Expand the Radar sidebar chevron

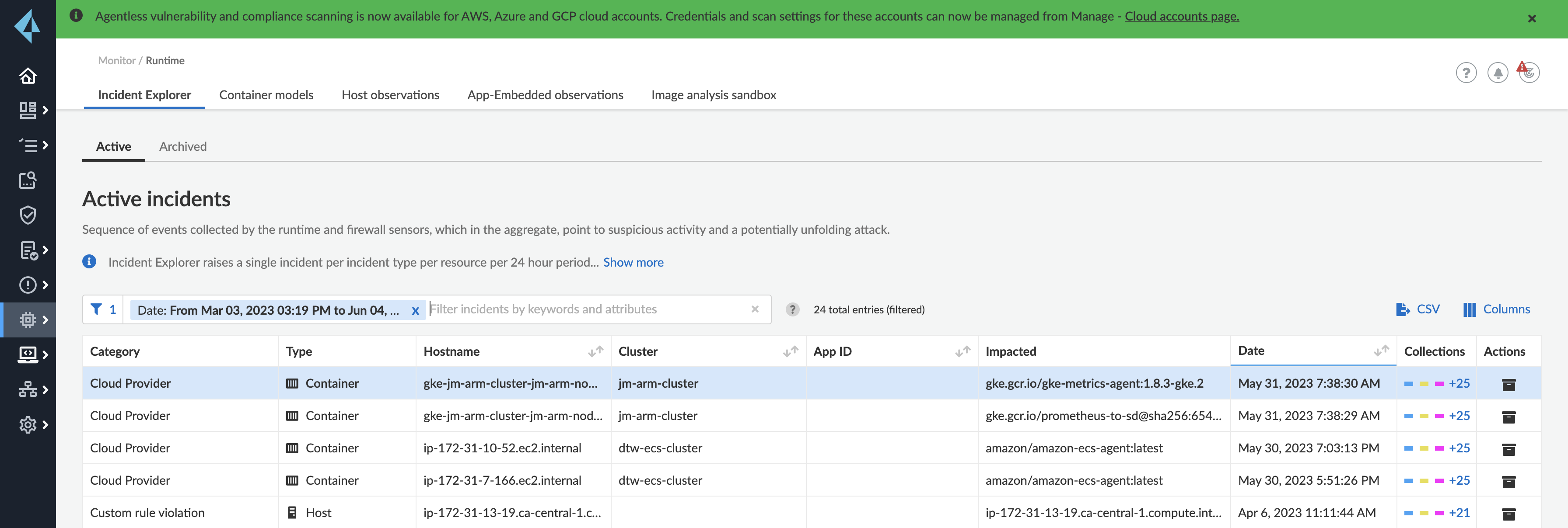pos(45,110)
